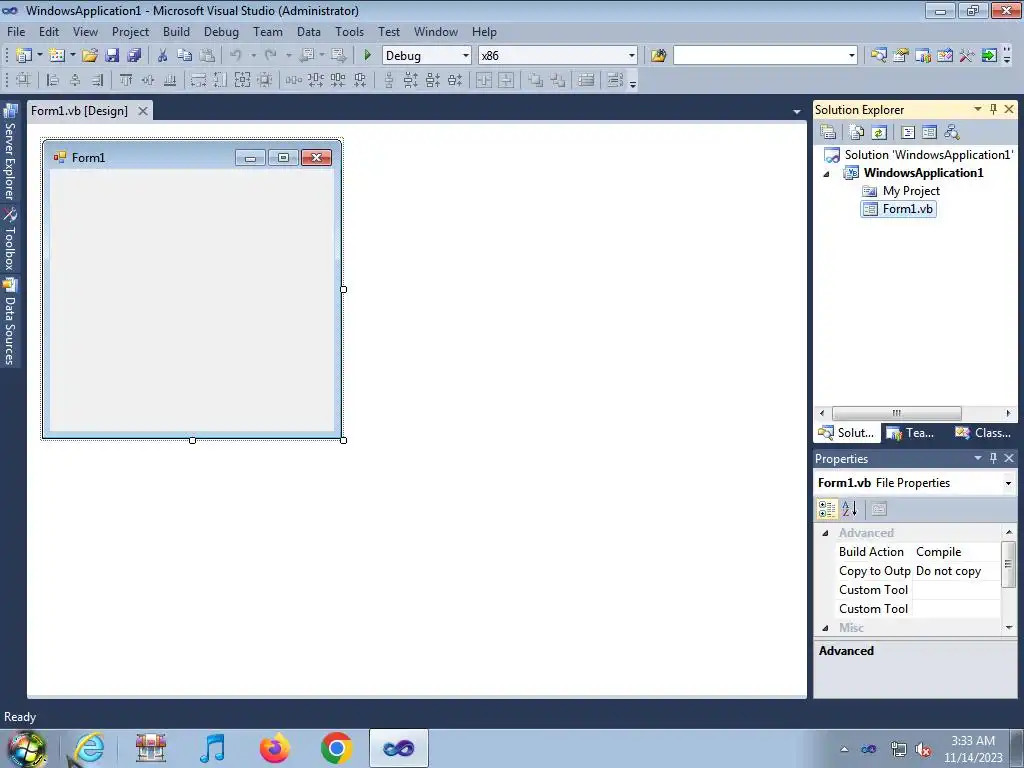1024x768 pixels.
Task: Toggle auto-hide pin on Solution Explorer
Action: (993, 109)
